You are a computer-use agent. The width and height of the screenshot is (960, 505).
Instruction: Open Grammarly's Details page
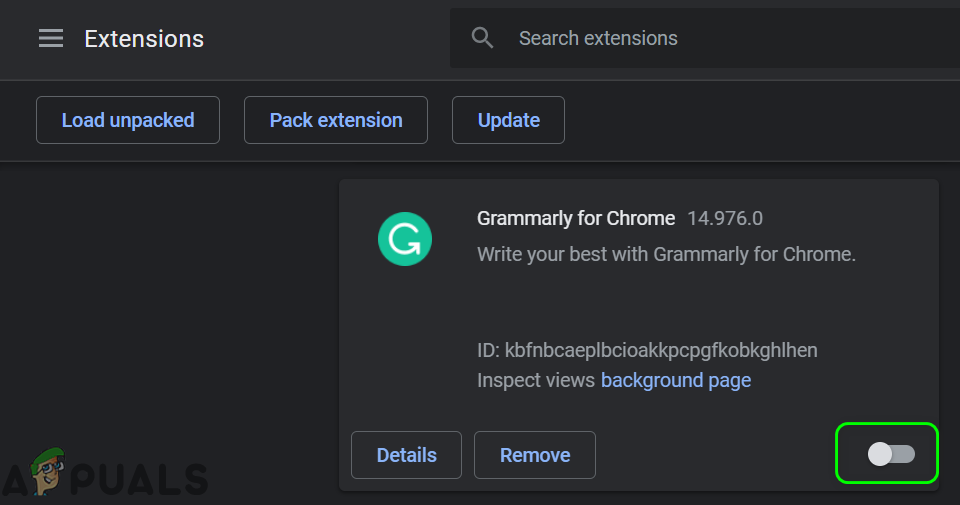(x=406, y=455)
